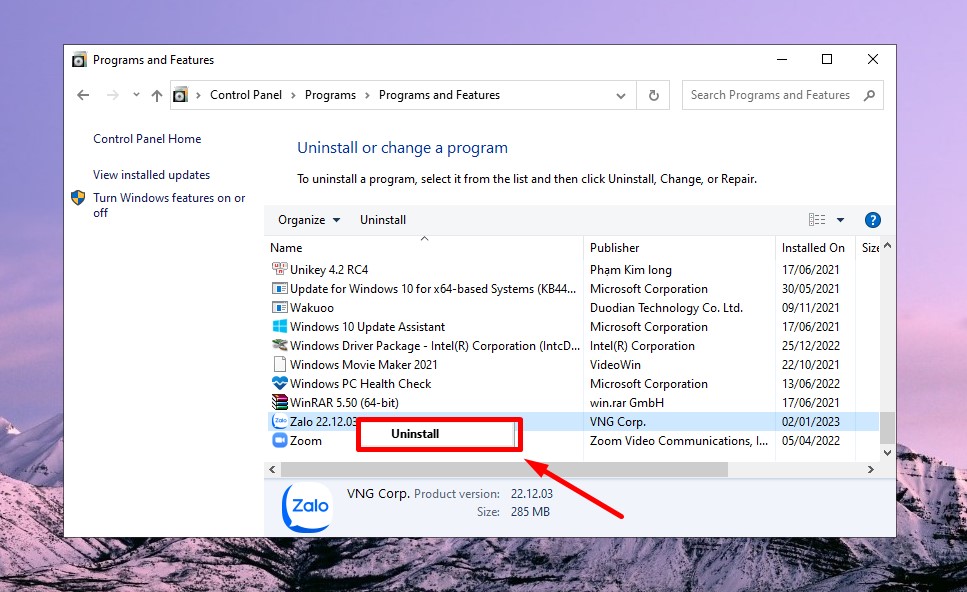Select Unikey 4.2 RC4 icon
The width and height of the screenshot is (967, 592).
pos(279,269)
